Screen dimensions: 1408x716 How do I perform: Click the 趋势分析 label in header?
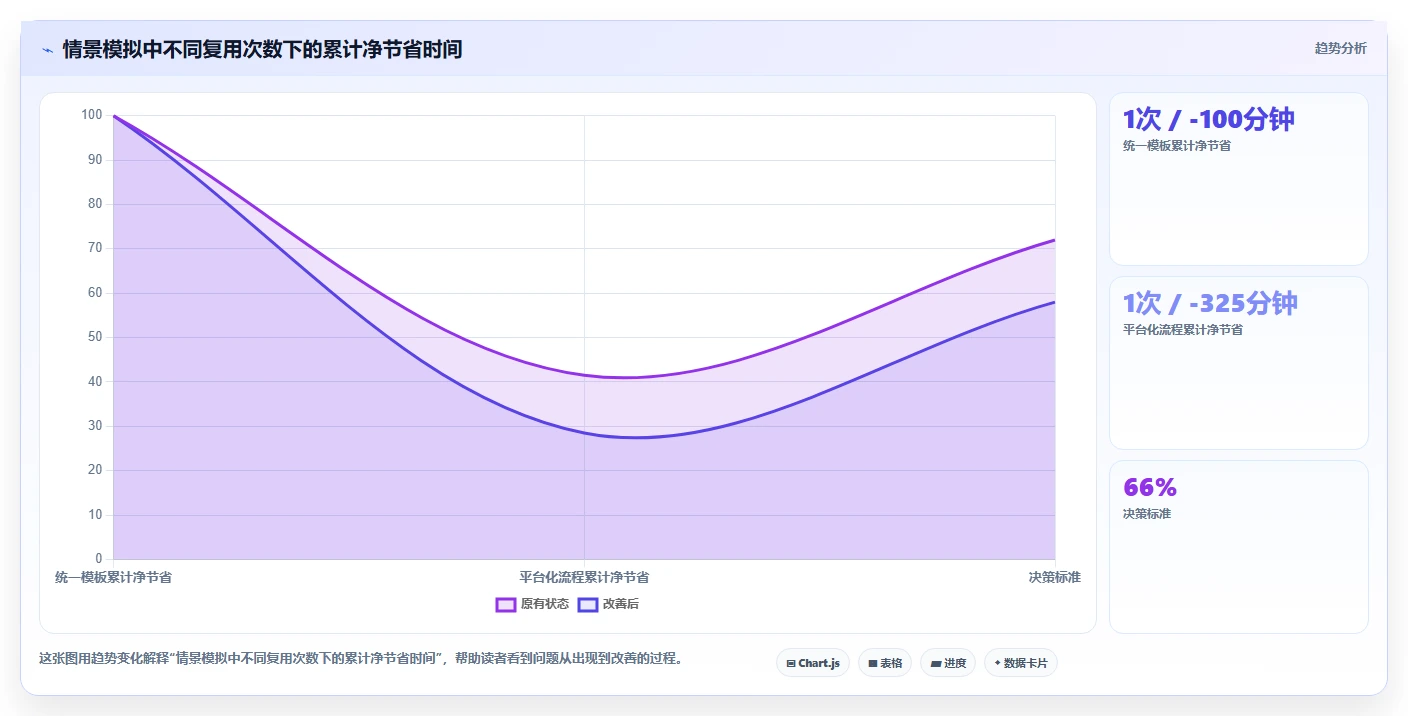[x=1340, y=49]
